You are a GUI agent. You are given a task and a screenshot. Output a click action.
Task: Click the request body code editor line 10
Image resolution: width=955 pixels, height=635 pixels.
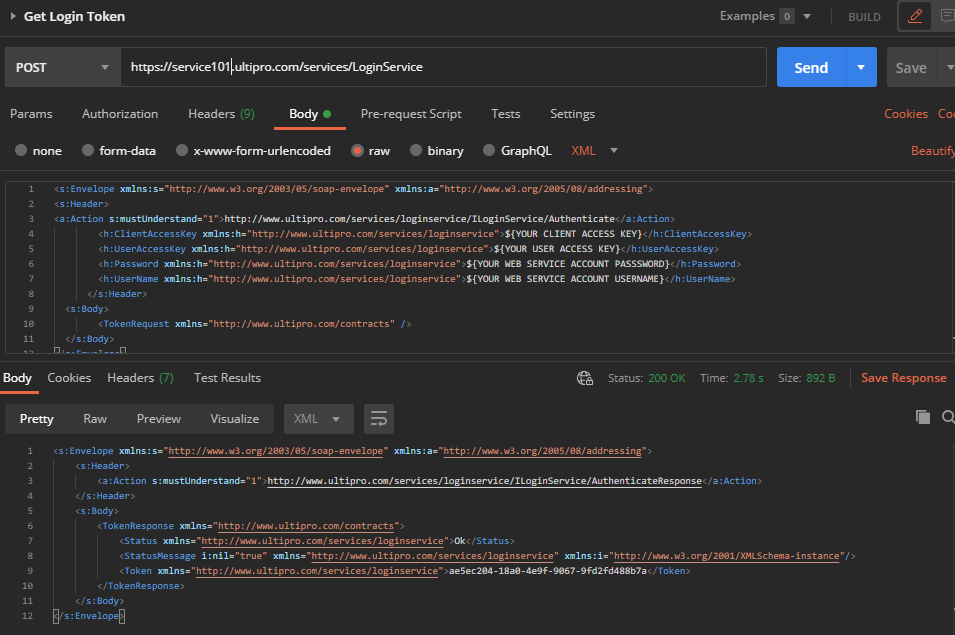(254, 324)
